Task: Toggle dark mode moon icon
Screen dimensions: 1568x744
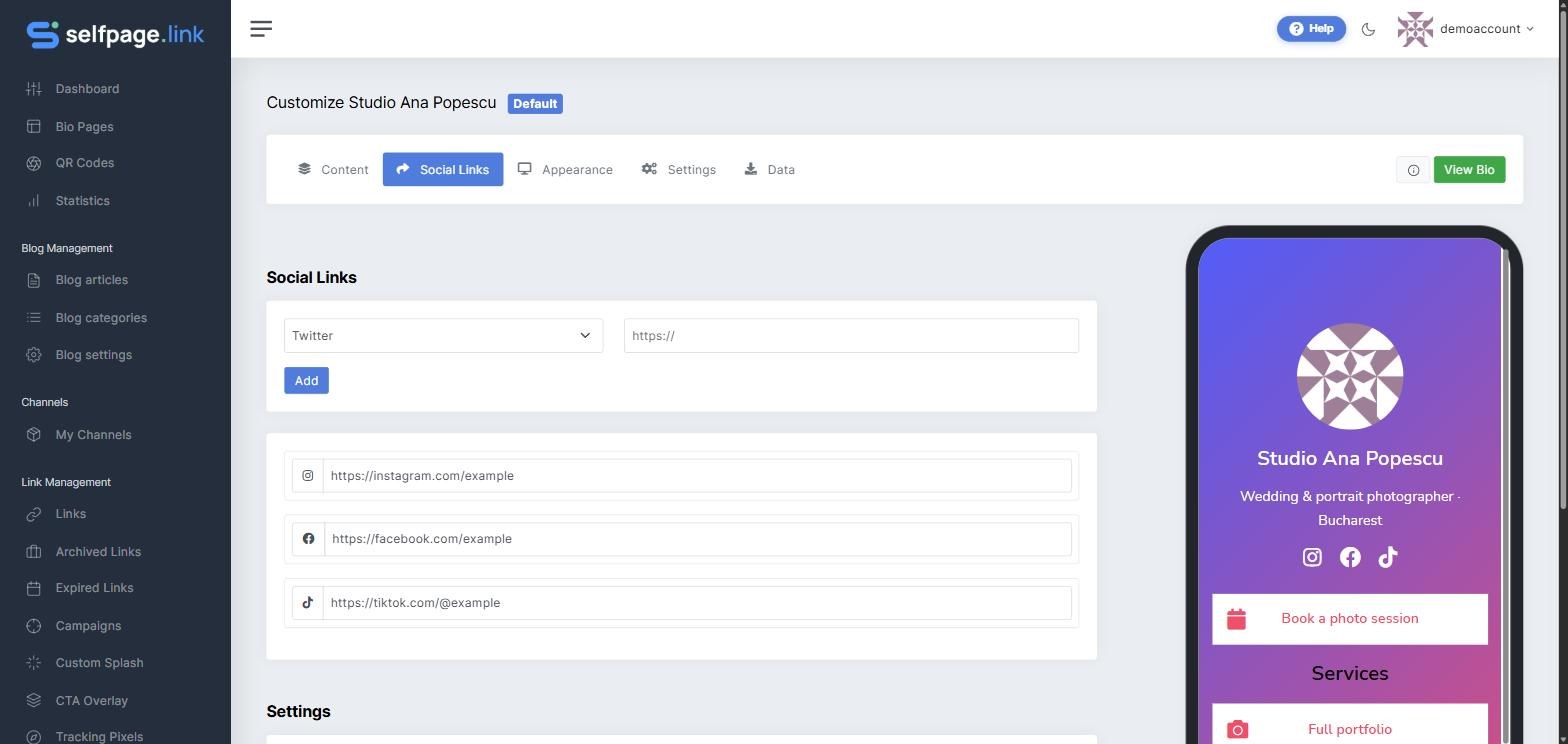Action: point(1368,29)
